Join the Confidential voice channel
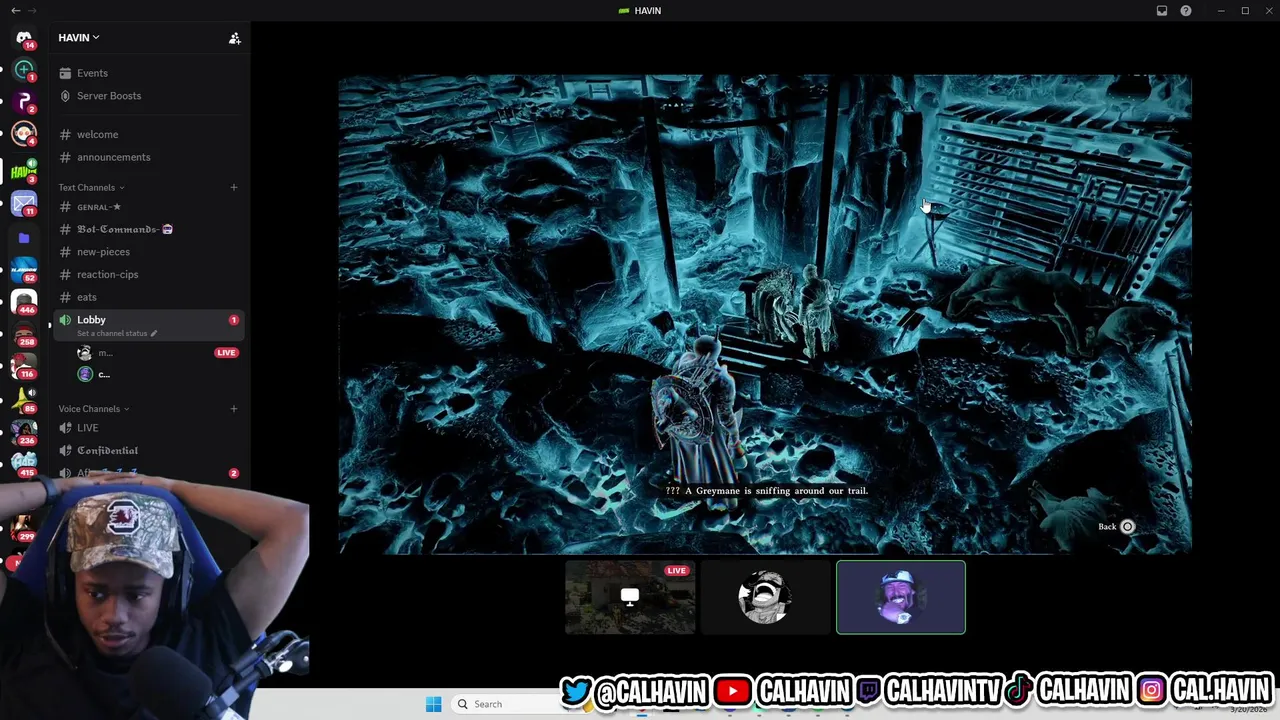This screenshot has height=720, width=1280. pos(150,450)
